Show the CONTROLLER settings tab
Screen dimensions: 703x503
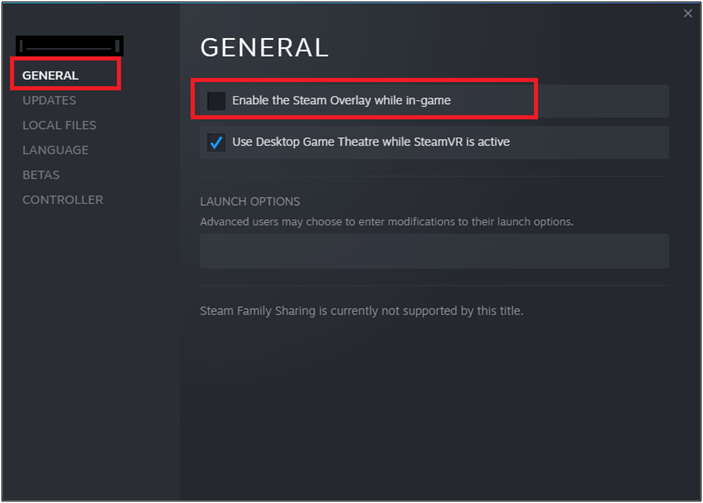click(x=63, y=200)
